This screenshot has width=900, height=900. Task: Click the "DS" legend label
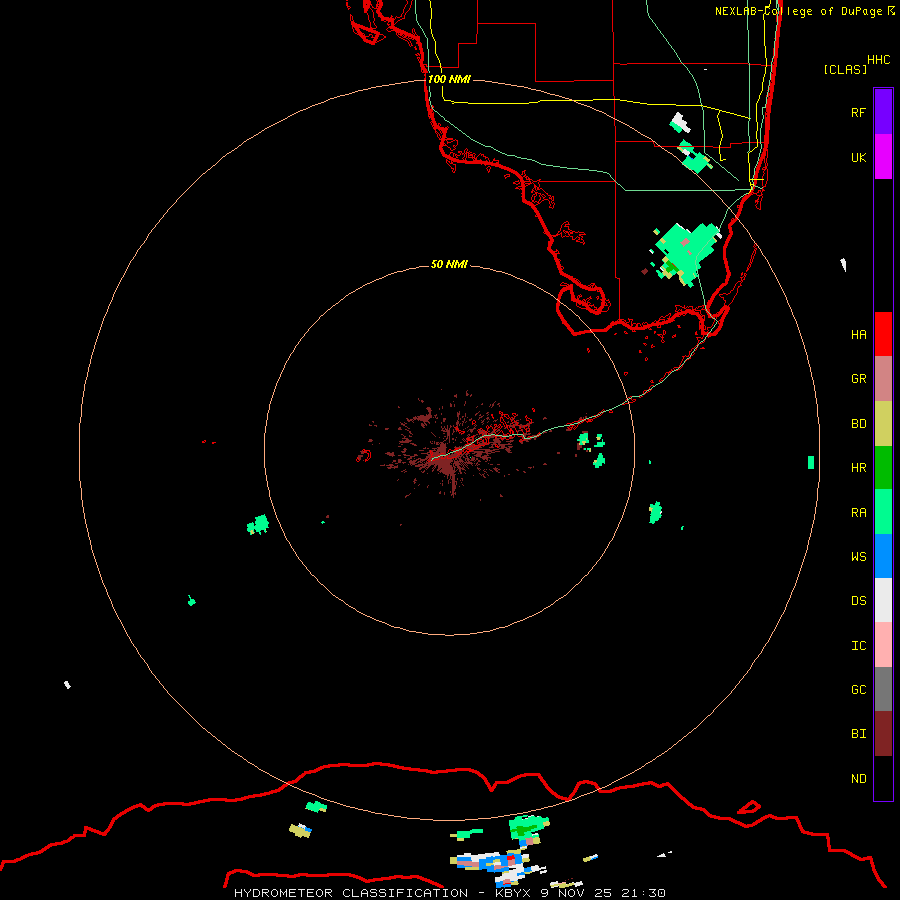pos(858,601)
